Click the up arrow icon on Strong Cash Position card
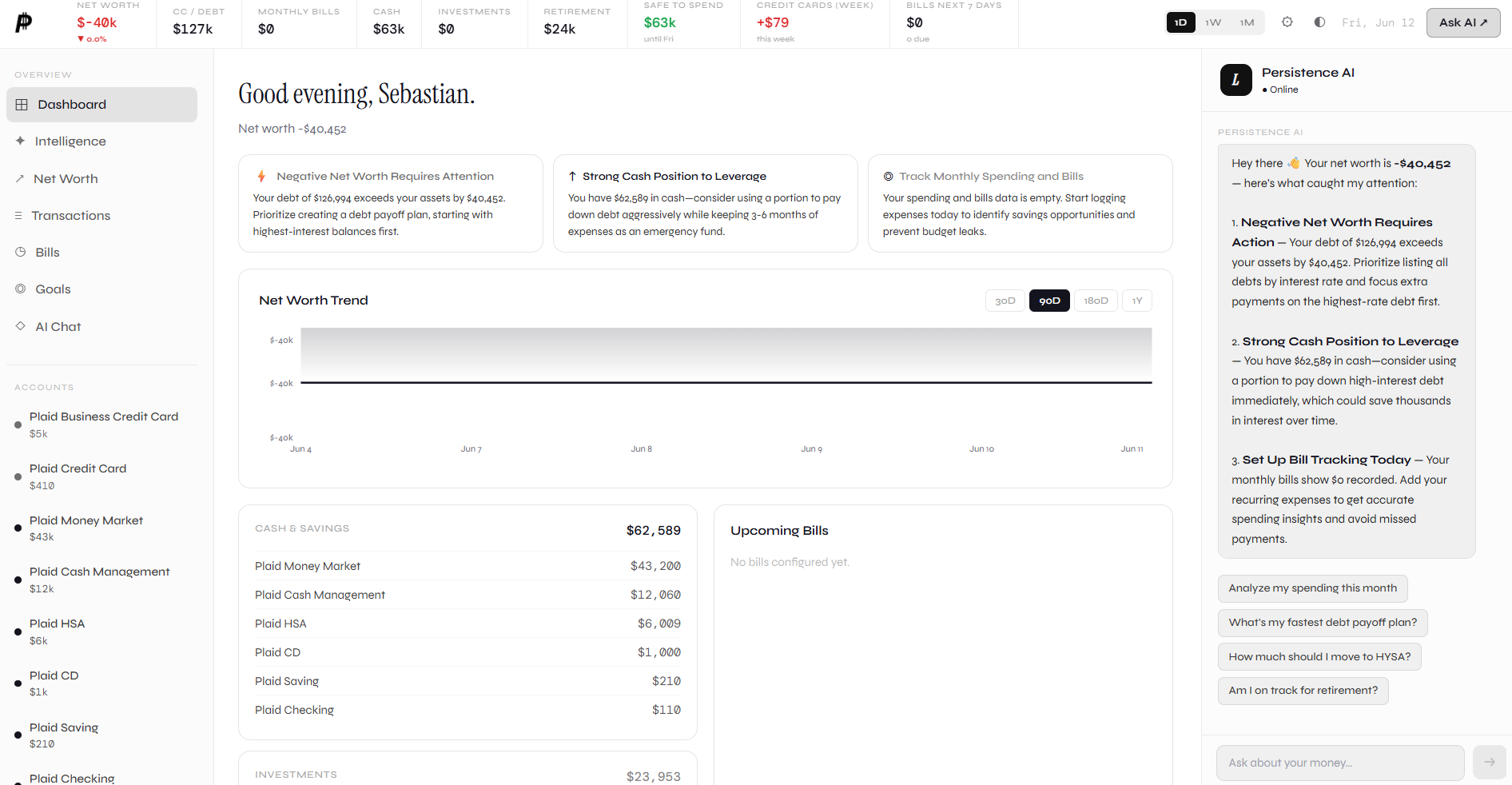 572,176
